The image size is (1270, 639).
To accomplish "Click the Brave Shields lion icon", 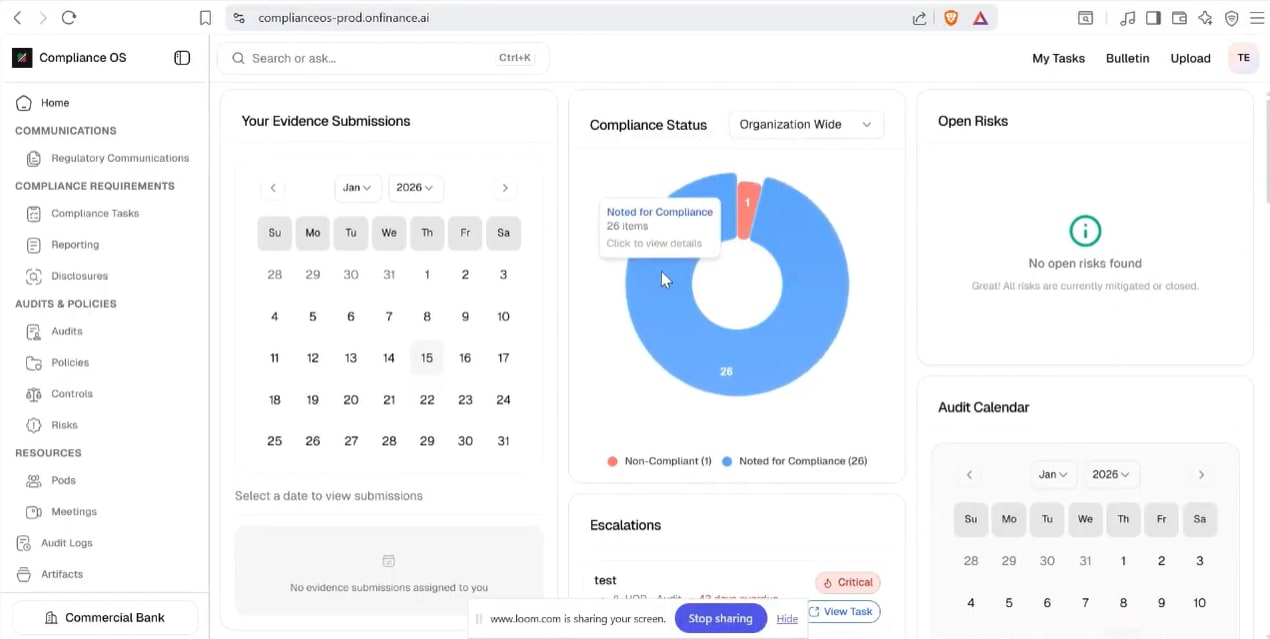I will pyautogui.click(x=951, y=18).
